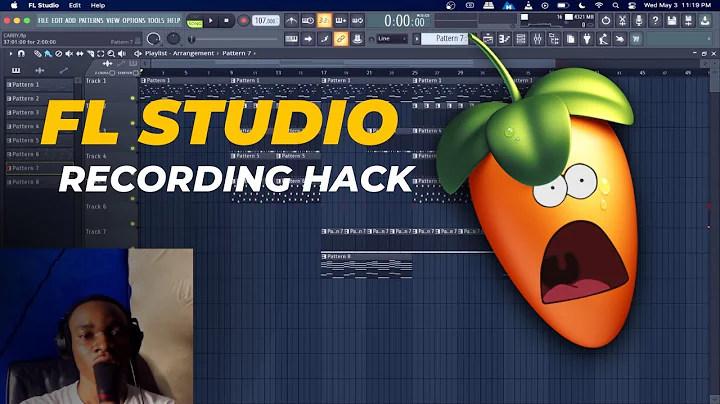Click the Play transport button

pos(211,21)
